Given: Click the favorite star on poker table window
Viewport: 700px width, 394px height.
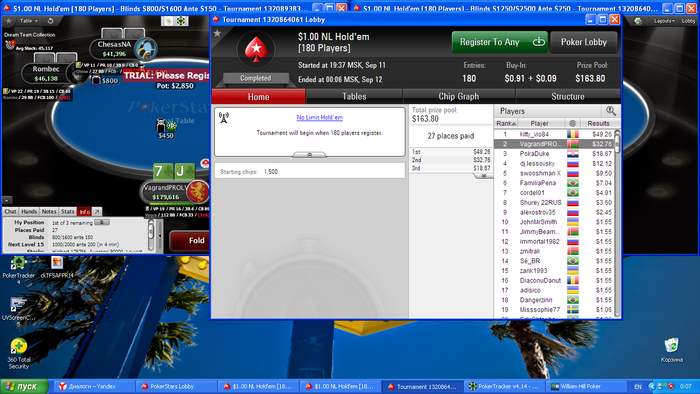Looking at the screenshot, I should point(8,21).
